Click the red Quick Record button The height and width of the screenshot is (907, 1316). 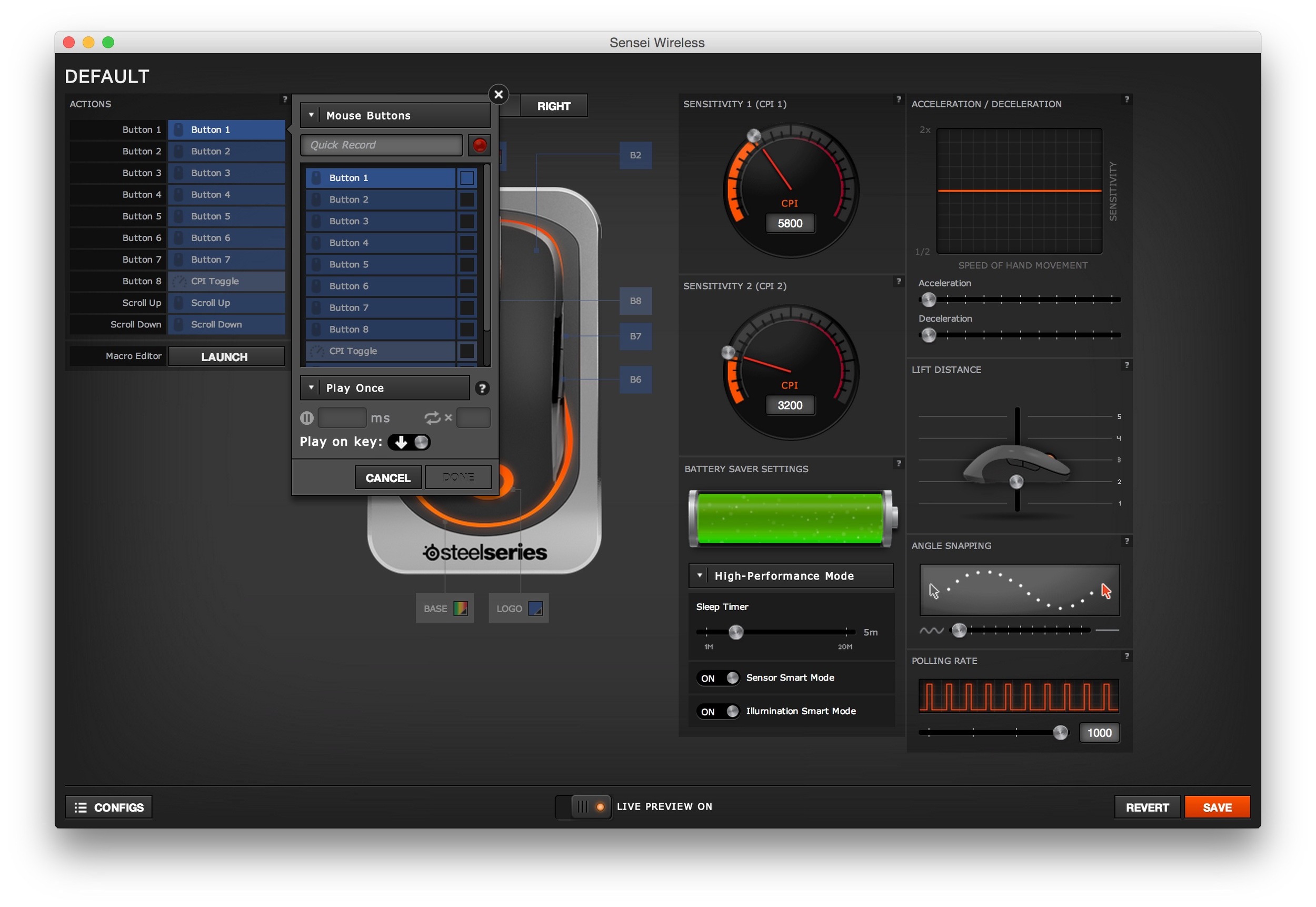coord(480,145)
